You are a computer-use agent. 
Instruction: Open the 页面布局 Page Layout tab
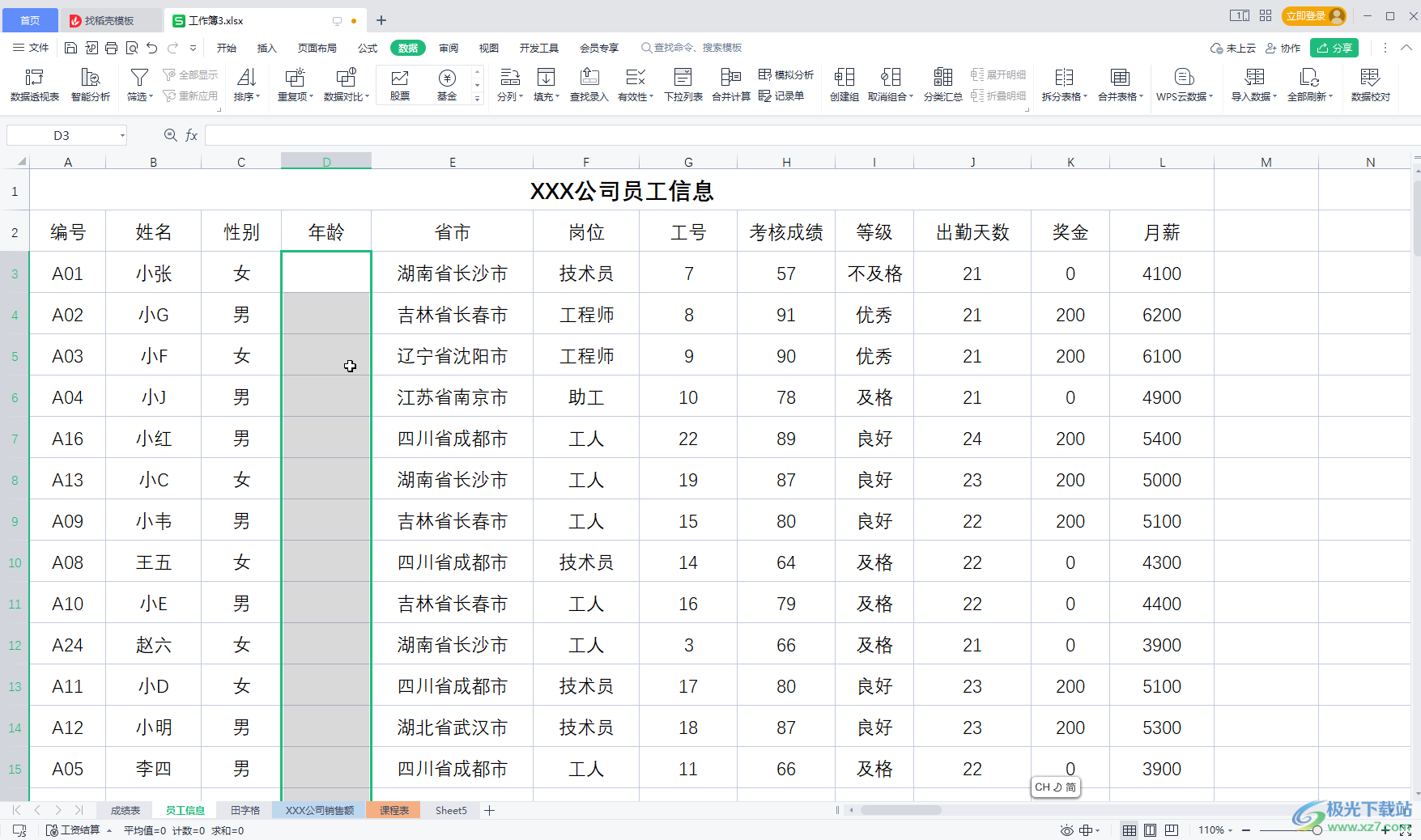tap(317, 48)
